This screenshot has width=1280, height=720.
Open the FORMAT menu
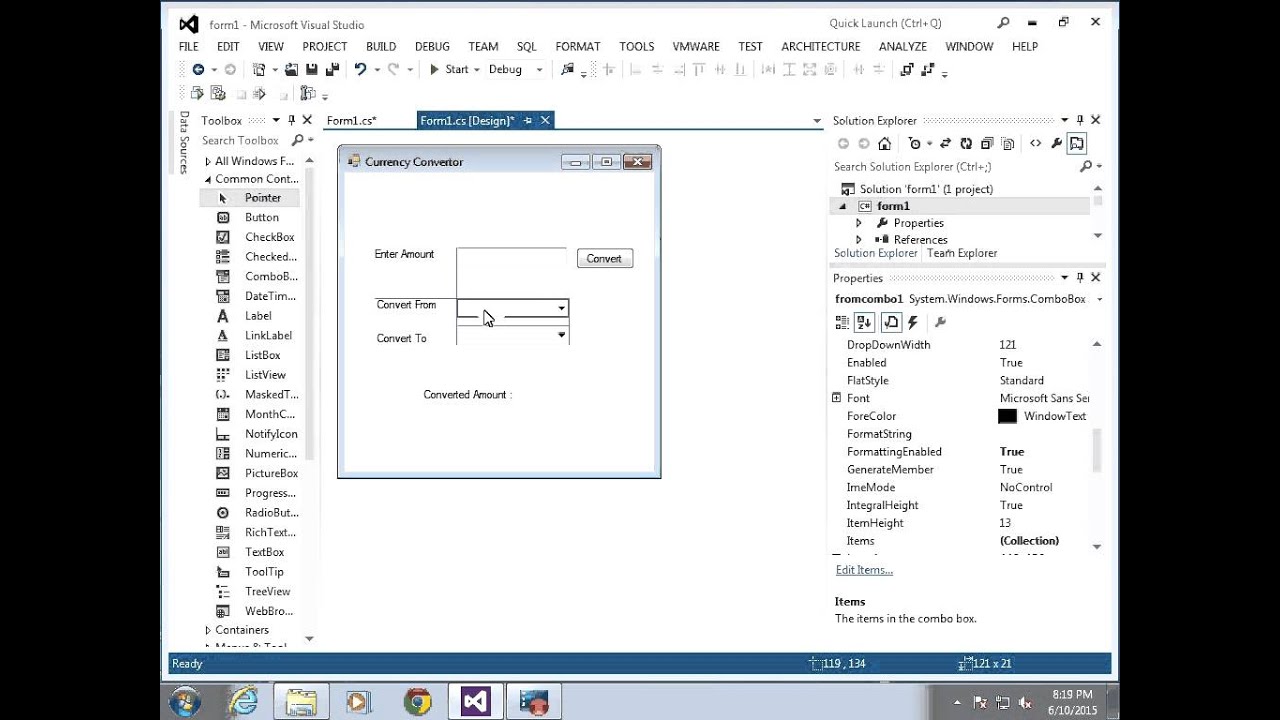(578, 47)
